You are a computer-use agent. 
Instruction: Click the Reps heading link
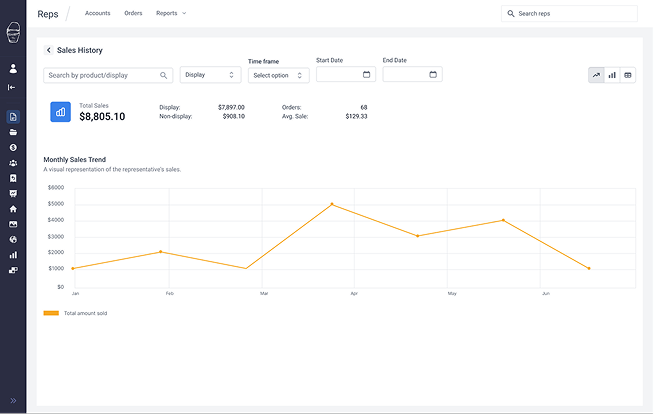click(x=48, y=14)
